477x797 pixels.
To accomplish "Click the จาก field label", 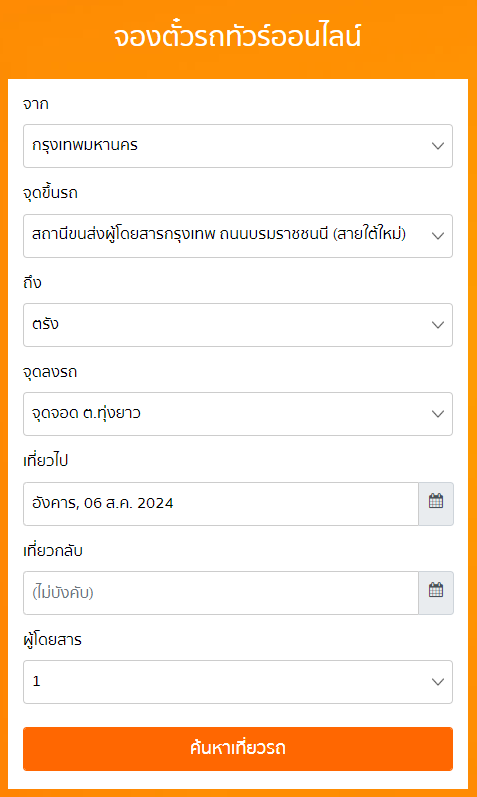I will pyautogui.click(x=36, y=104).
